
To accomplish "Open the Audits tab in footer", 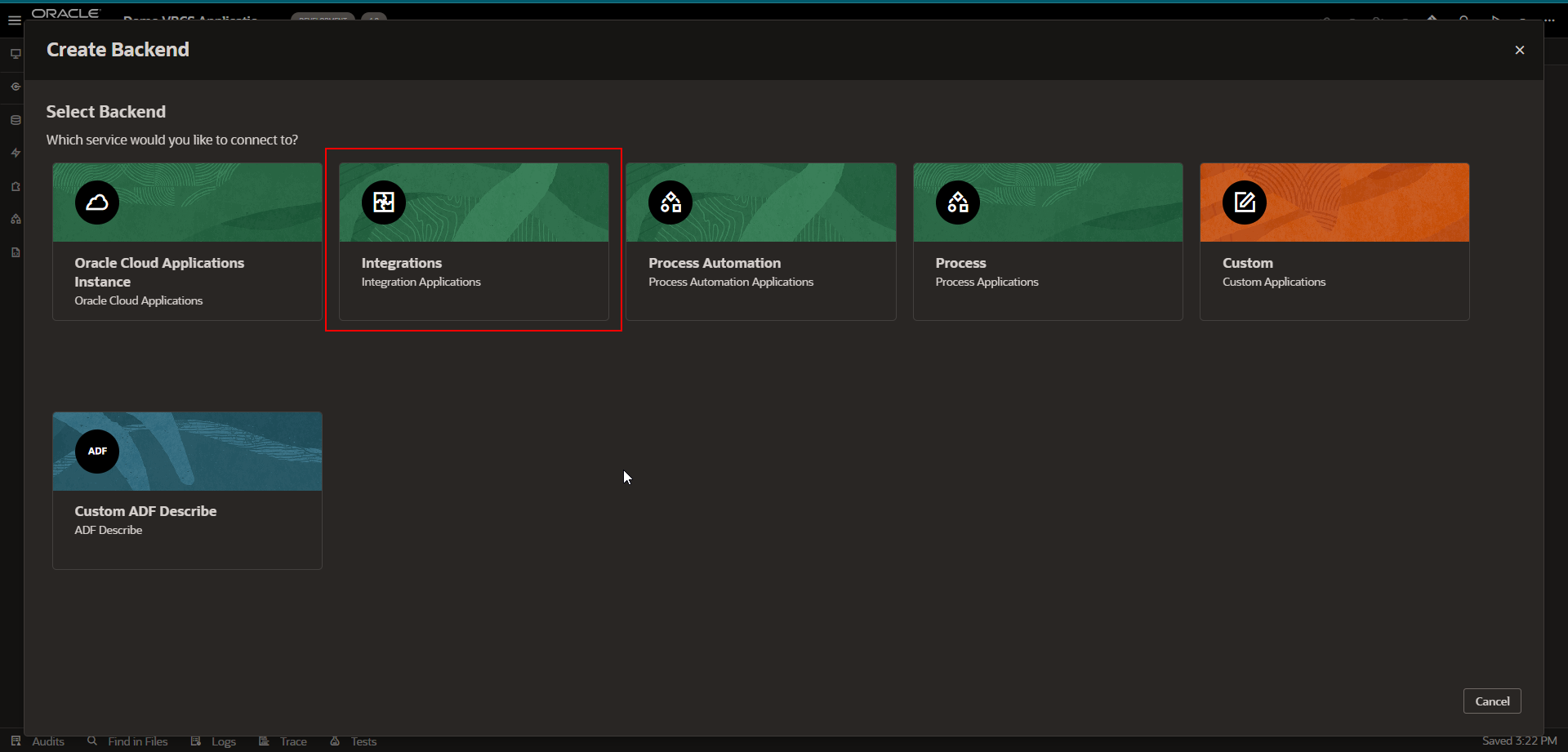I will point(38,741).
